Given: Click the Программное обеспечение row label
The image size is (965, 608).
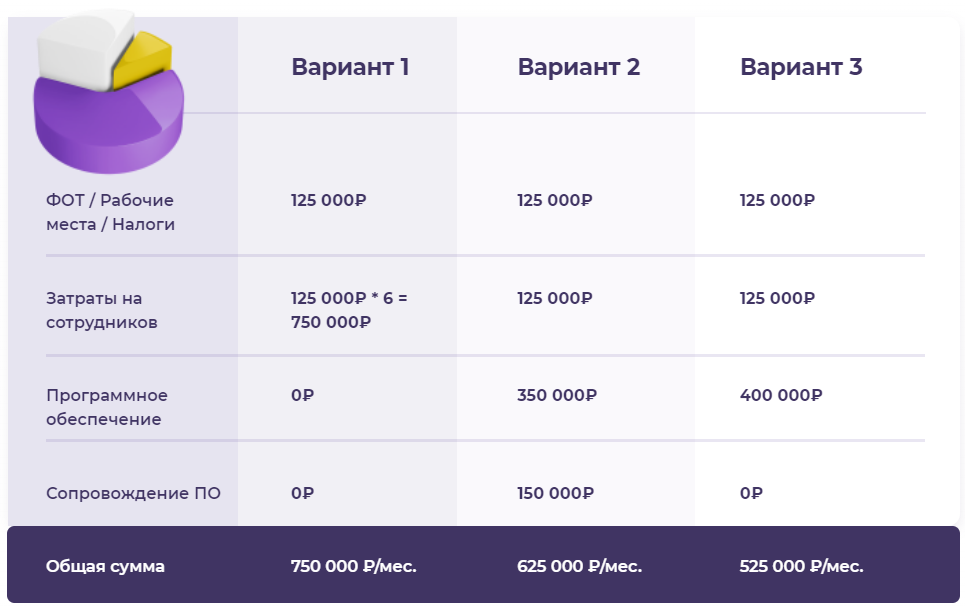Looking at the screenshot, I should tap(106, 407).
